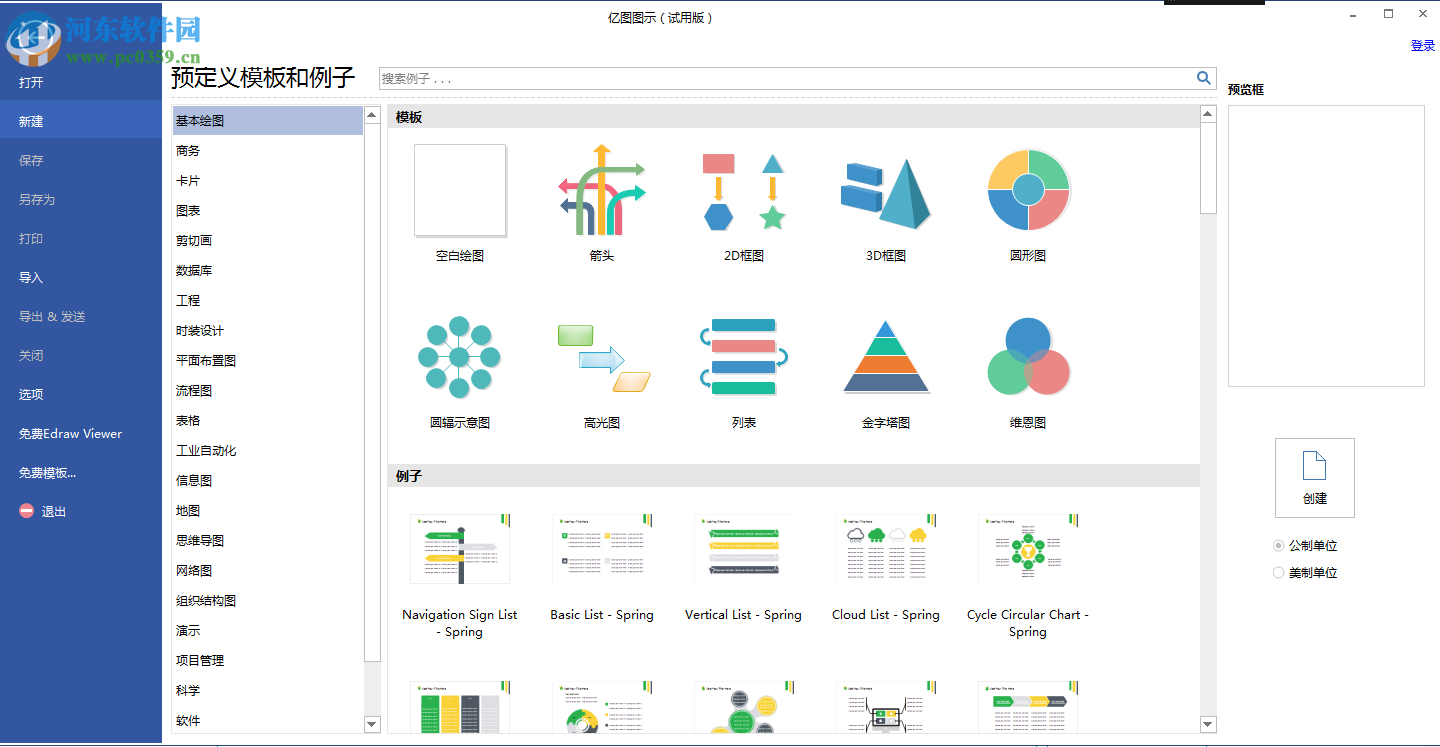Click the search magnifier icon
The width and height of the screenshot is (1440, 747).
[1204, 78]
